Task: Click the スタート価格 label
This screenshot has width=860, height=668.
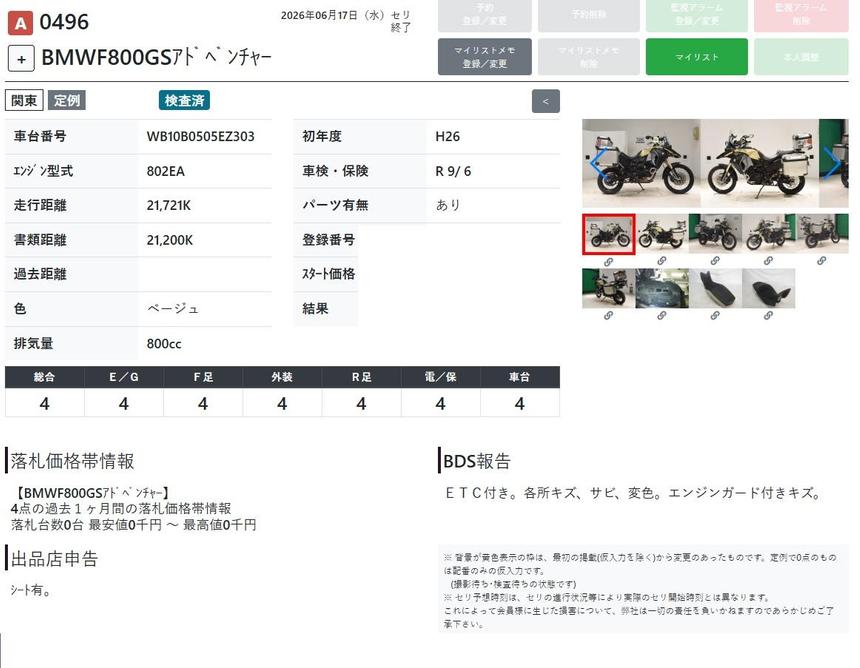Action: click(329, 274)
